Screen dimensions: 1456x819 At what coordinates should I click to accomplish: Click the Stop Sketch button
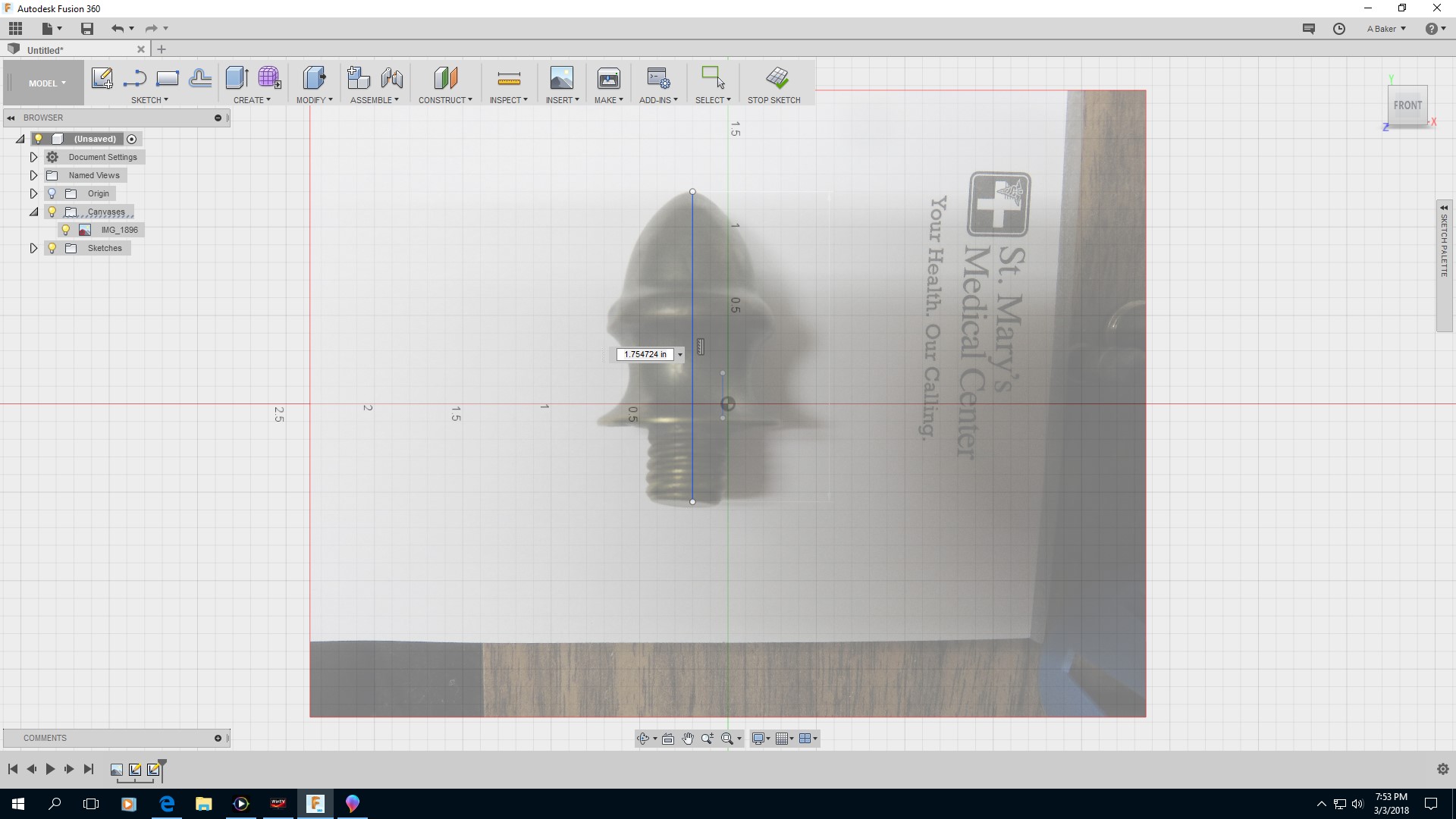coord(776,78)
